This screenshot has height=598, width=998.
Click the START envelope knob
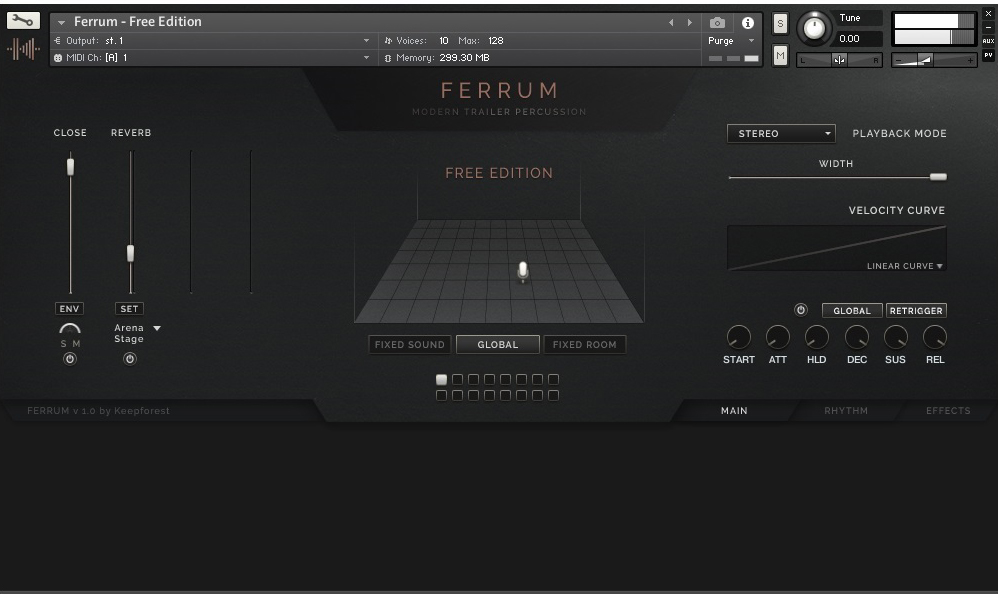(x=738, y=337)
